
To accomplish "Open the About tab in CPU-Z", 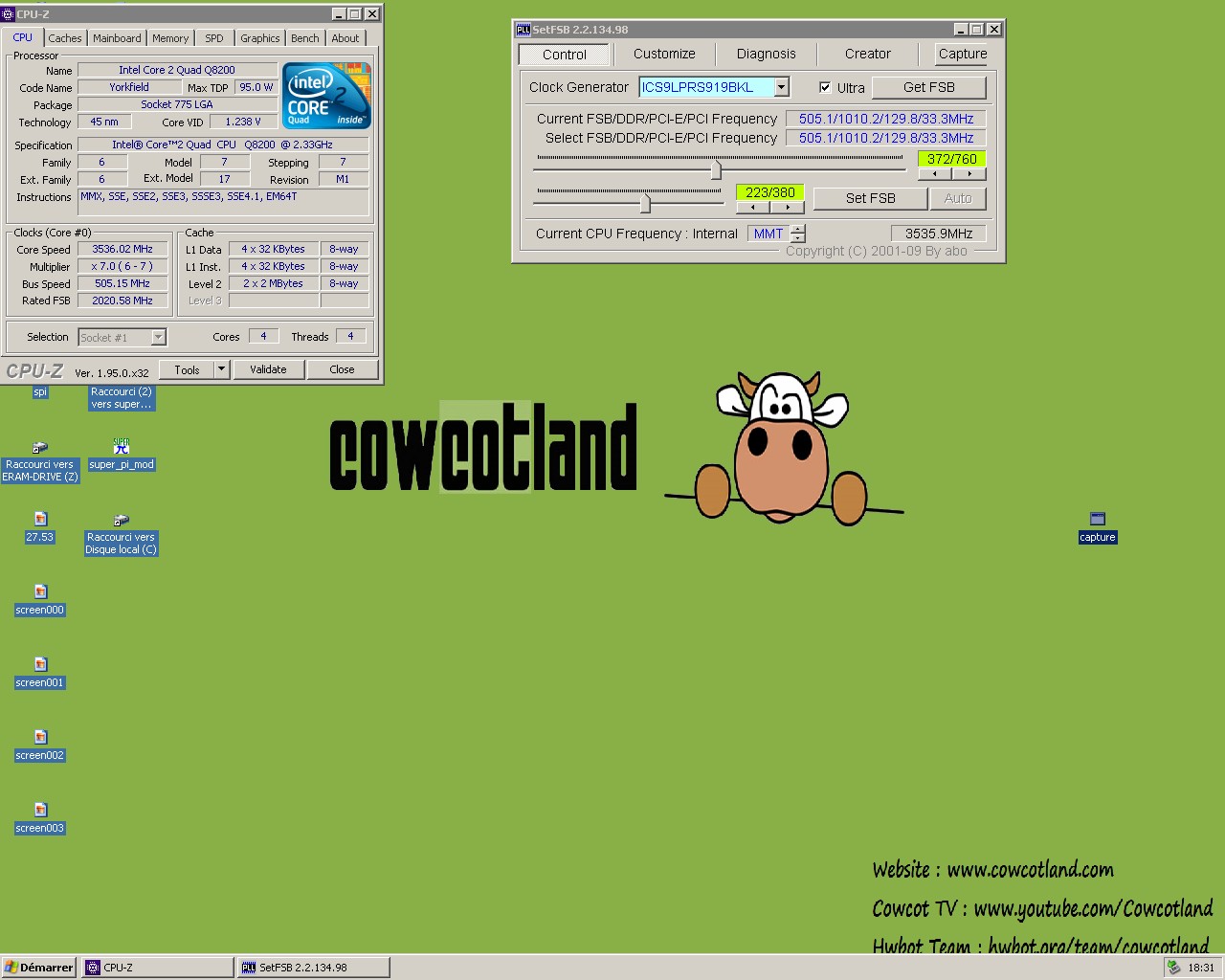I will tap(345, 38).
